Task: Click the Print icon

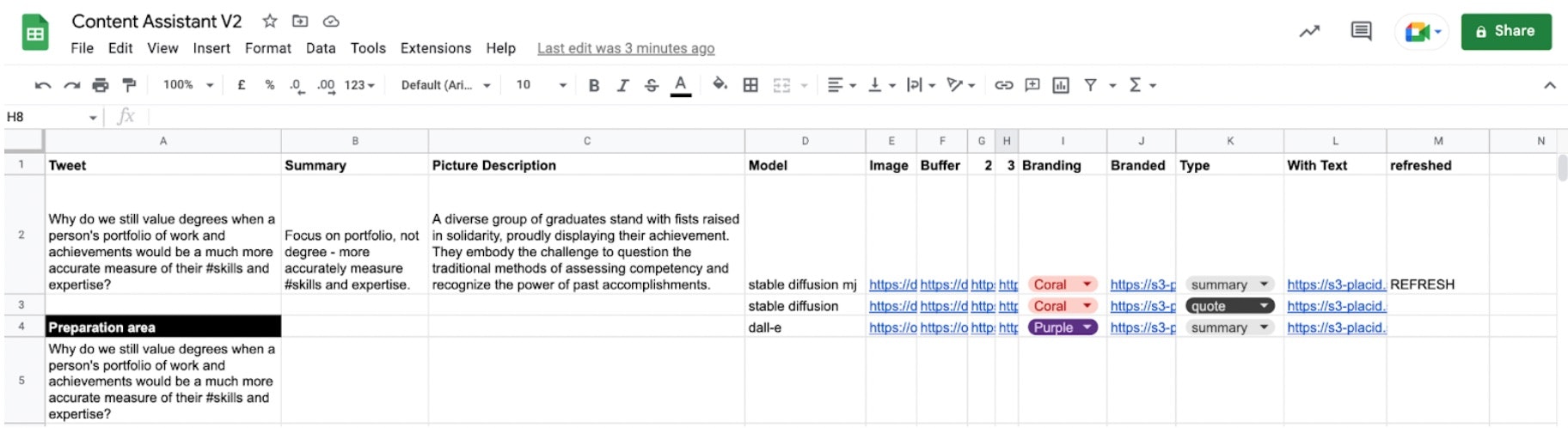Action: click(x=101, y=85)
